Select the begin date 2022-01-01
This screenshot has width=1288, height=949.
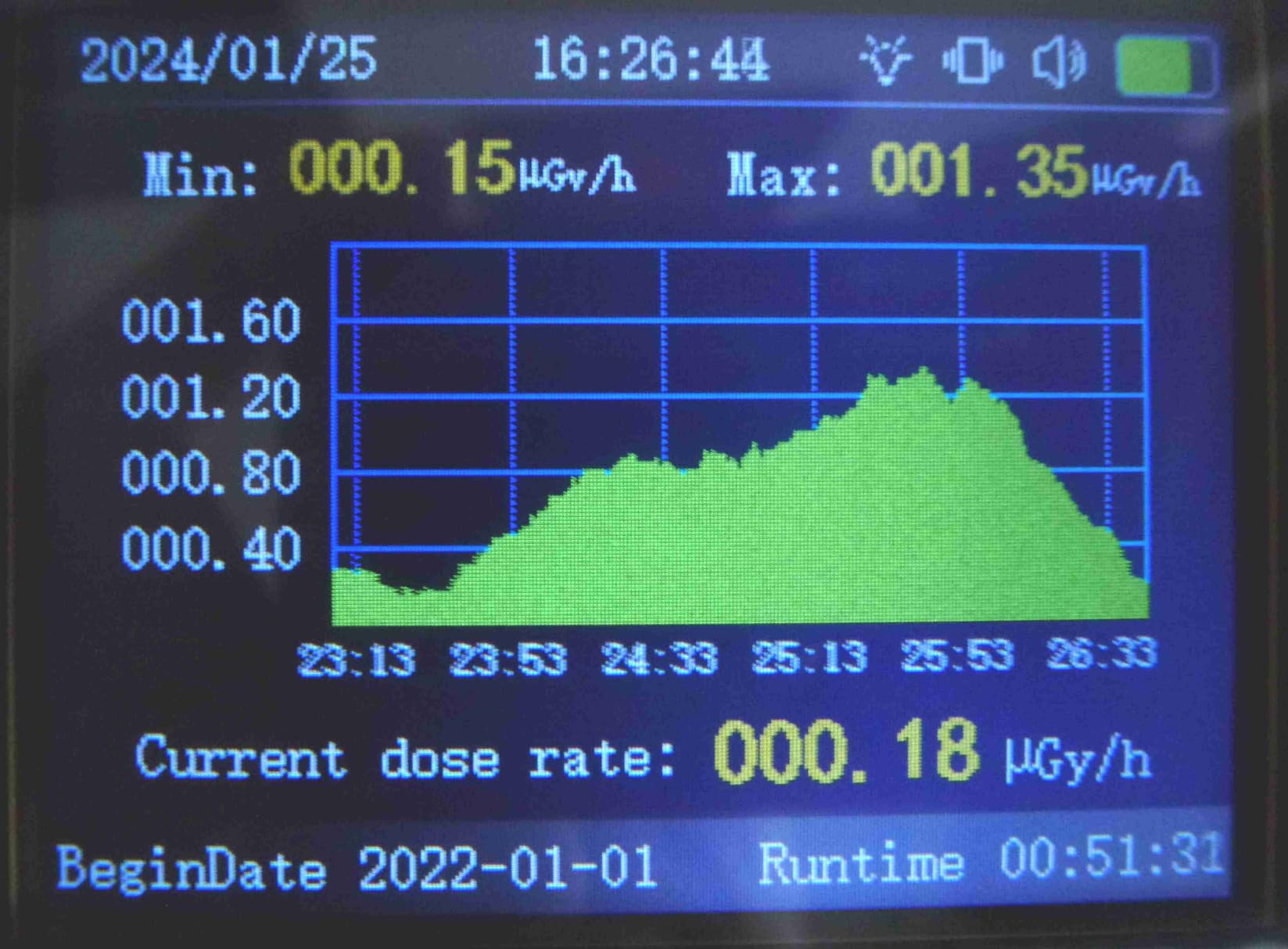pyautogui.click(x=508, y=867)
